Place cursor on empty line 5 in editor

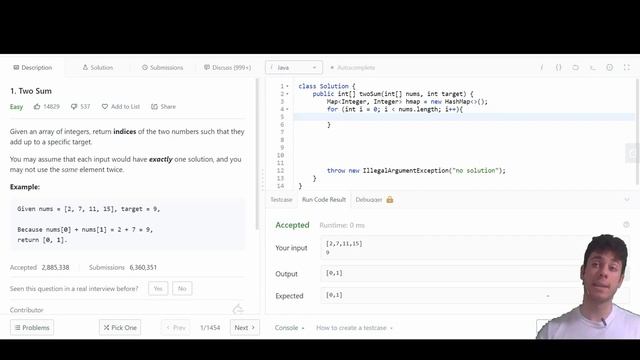click(463, 117)
